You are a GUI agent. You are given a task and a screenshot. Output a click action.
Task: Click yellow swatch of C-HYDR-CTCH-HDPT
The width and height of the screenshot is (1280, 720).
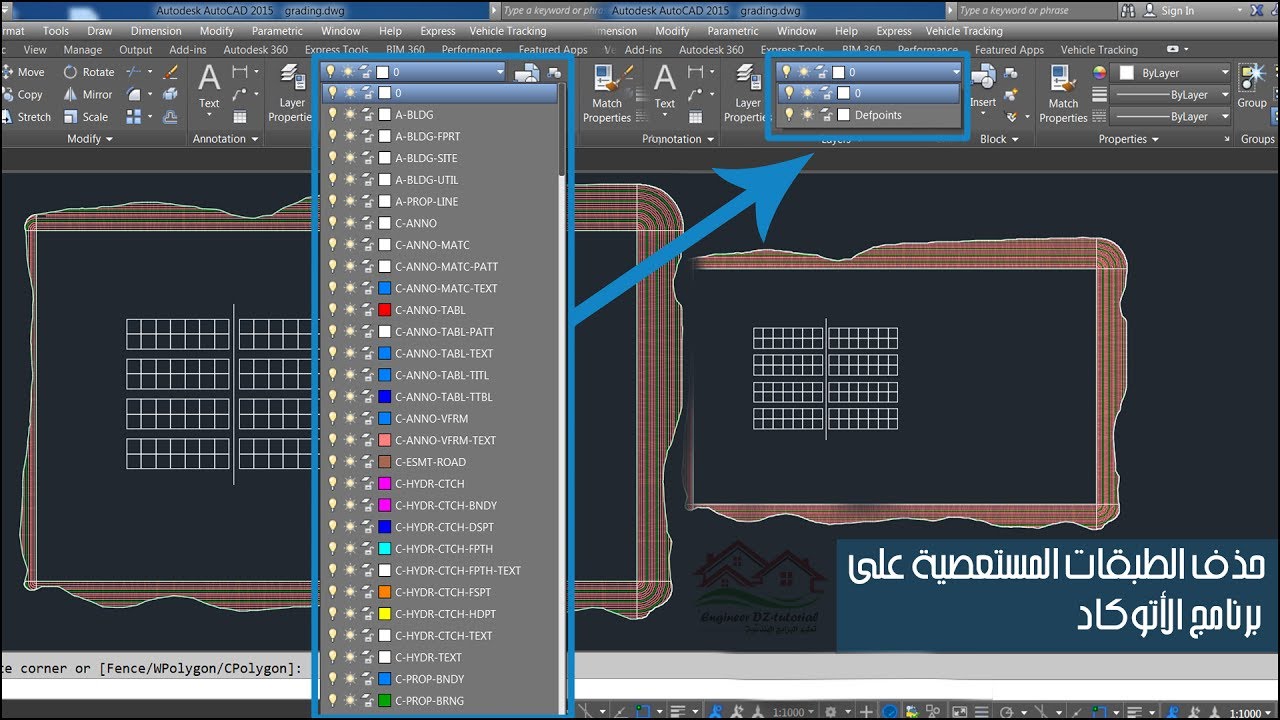coord(385,614)
